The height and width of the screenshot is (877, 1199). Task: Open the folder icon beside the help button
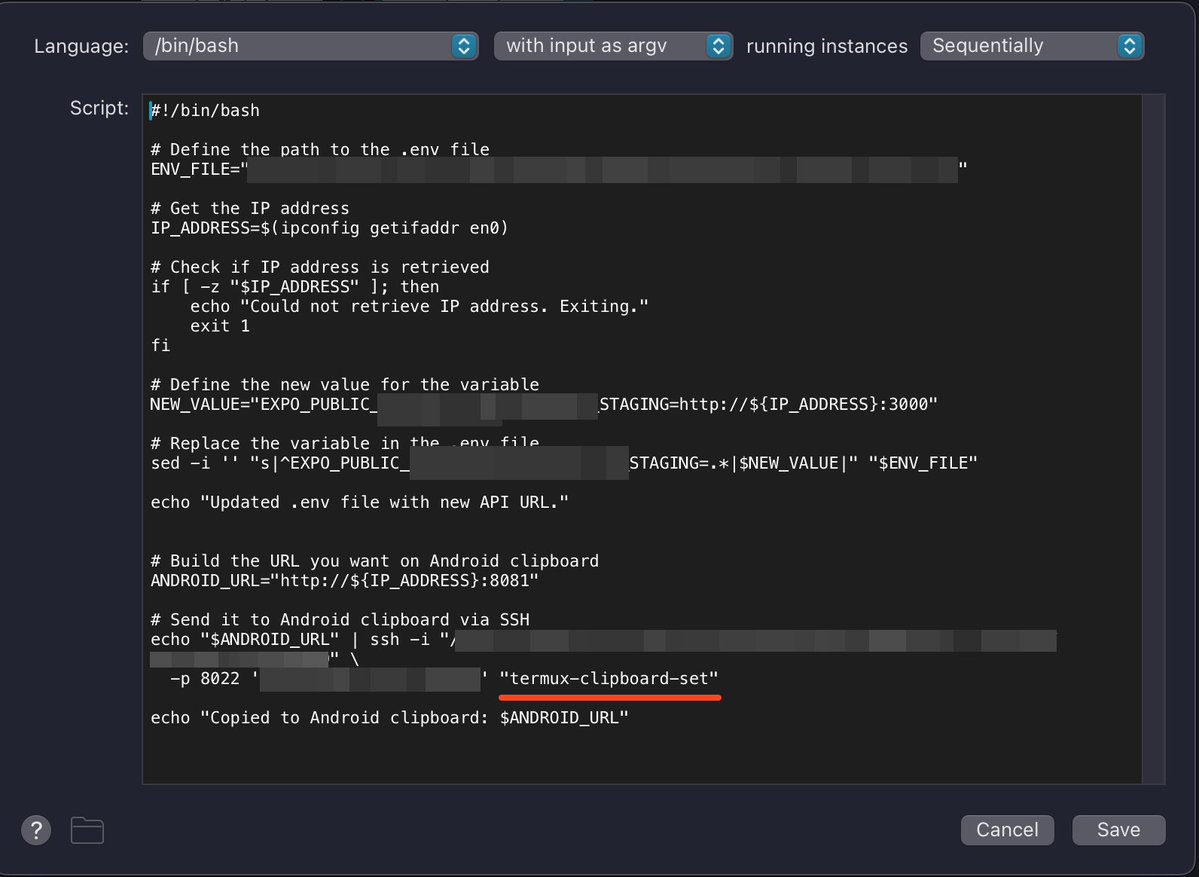tap(87, 830)
